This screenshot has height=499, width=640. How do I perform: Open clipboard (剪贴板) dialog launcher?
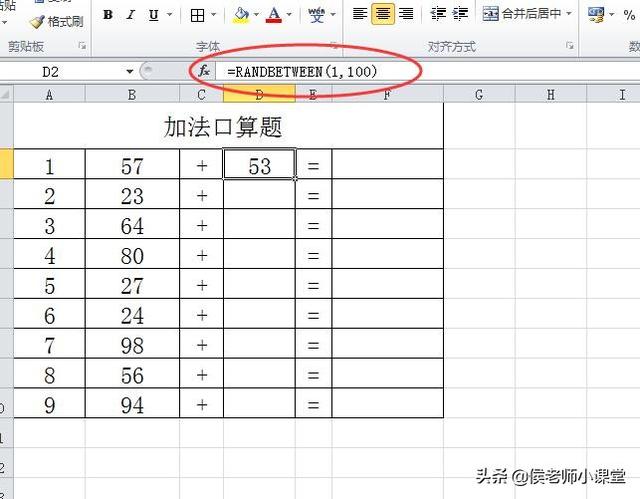(82, 46)
